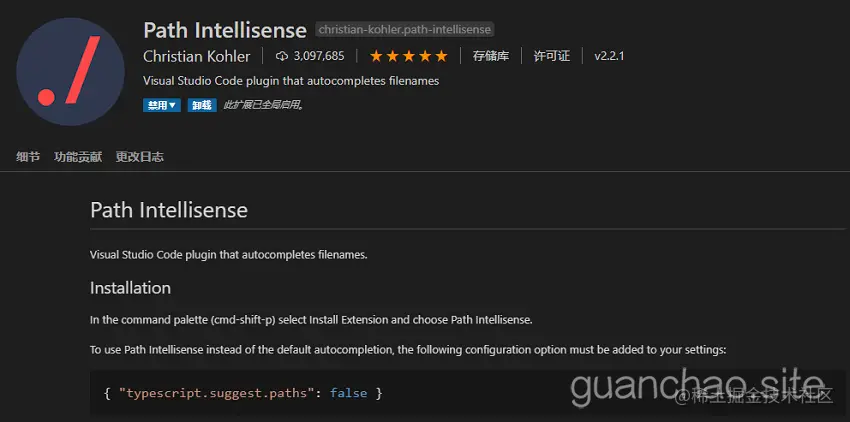
Task: Click the v2.2.1 version label
Action: click(x=609, y=56)
